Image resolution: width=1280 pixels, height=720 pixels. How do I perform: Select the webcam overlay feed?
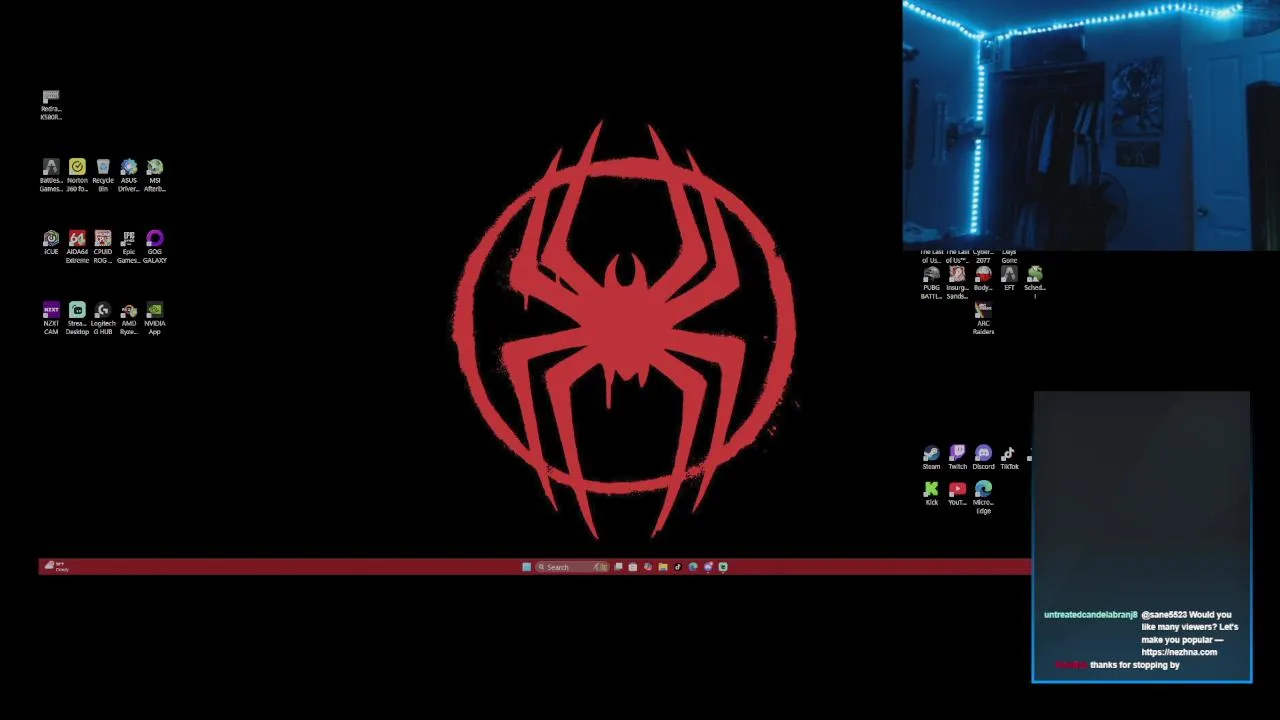point(1091,125)
